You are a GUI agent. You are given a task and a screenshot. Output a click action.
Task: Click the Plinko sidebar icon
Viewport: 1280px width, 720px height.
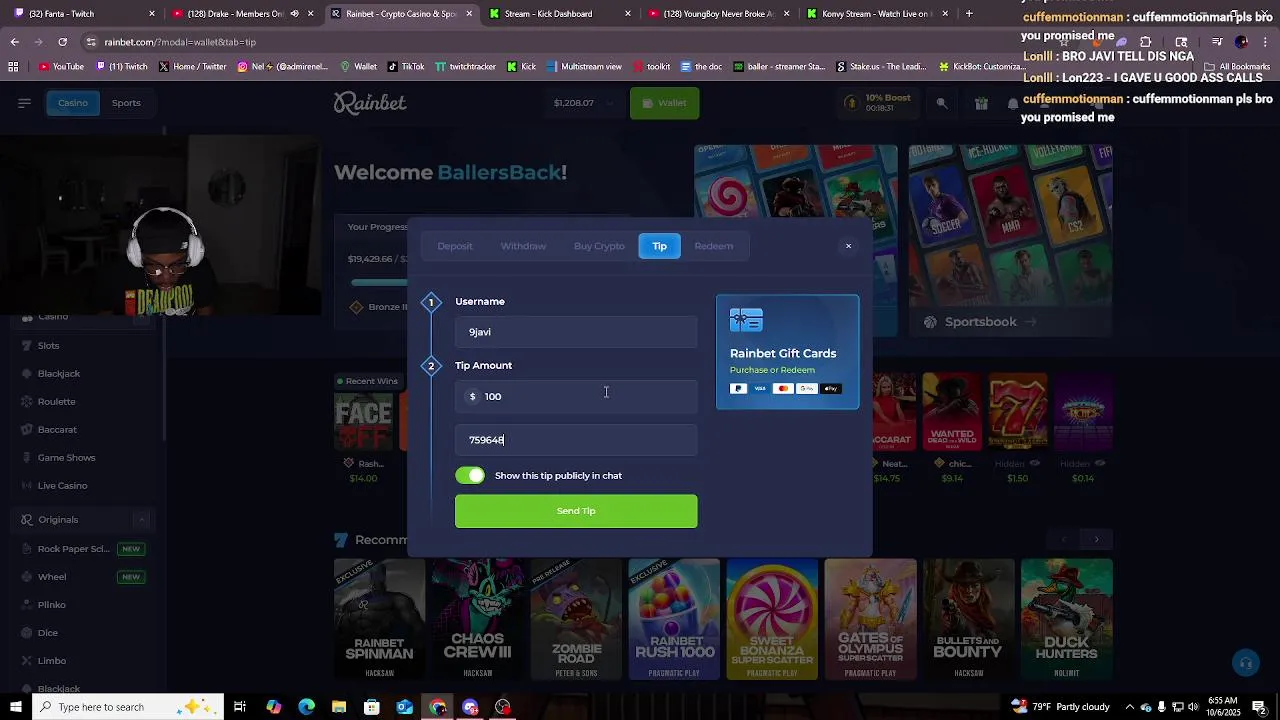pos(28,604)
